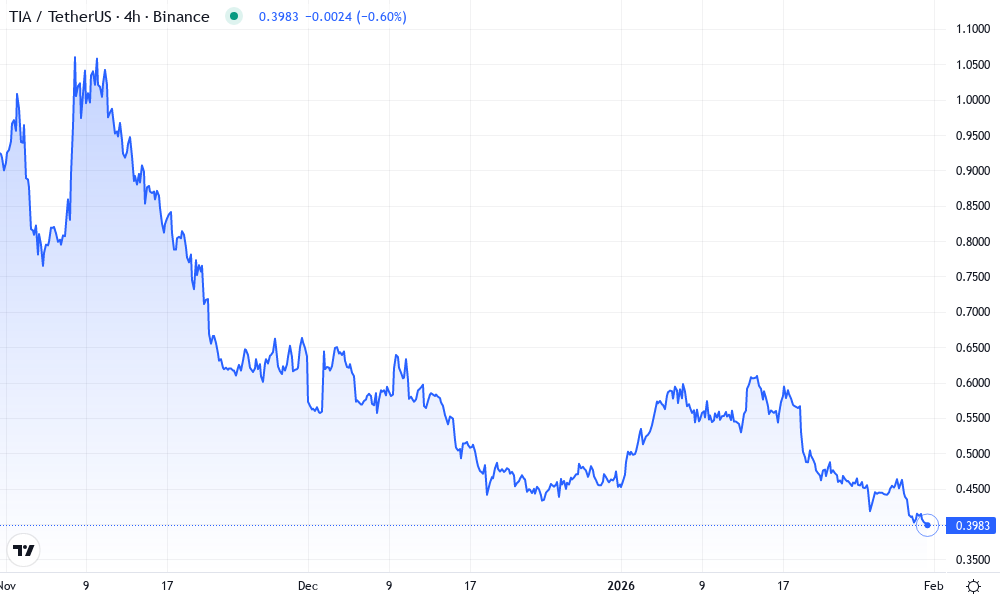The height and width of the screenshot is (600, 1000).
Task: Click the pulsing last-price marker on line
Action: pos(927,525)
